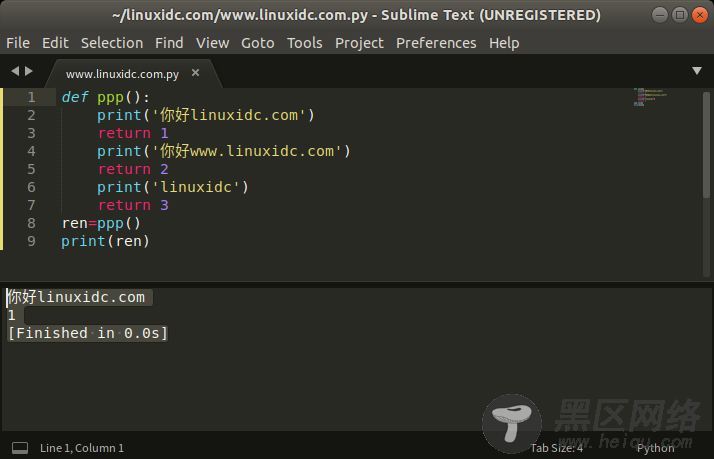714x459 pixels.
Task: Click the print('你好linuxidc.com') line
Action: point(206,115)
